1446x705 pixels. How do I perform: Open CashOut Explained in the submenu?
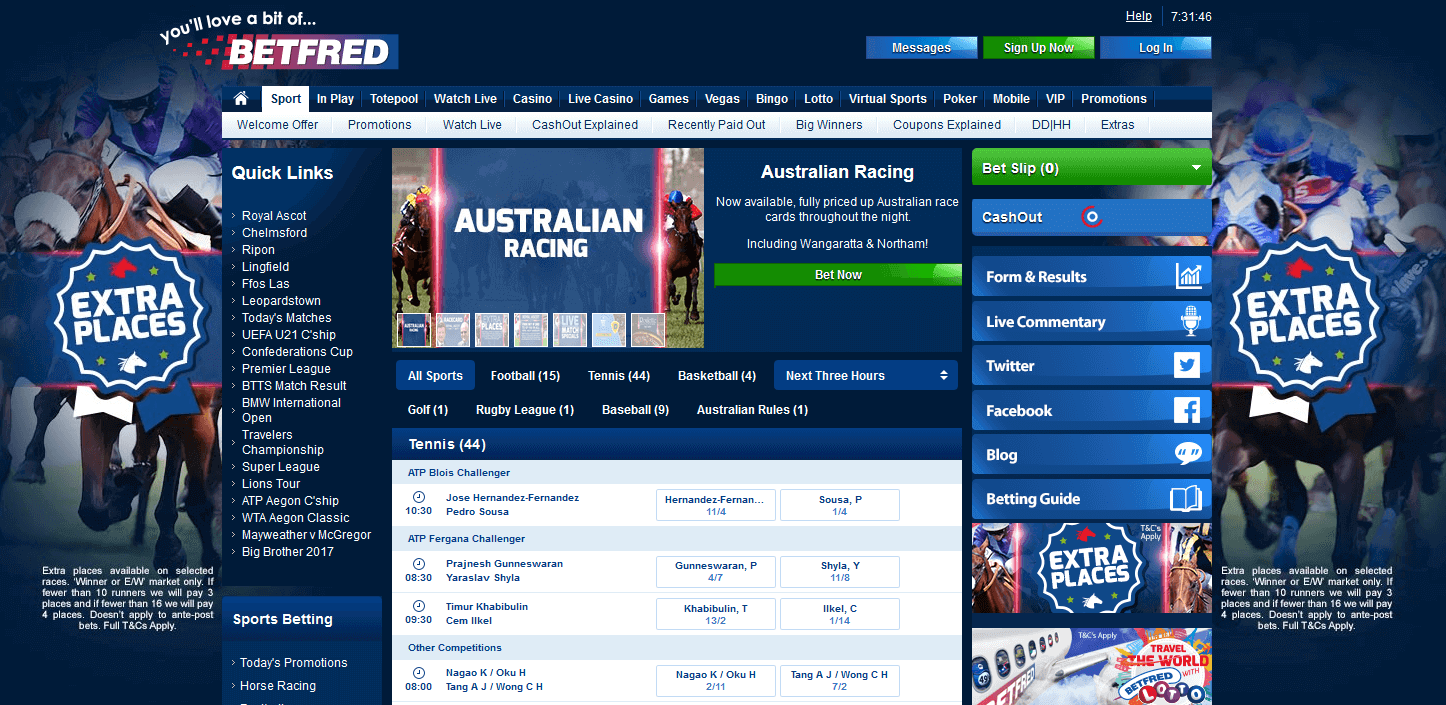click(585, 125)
